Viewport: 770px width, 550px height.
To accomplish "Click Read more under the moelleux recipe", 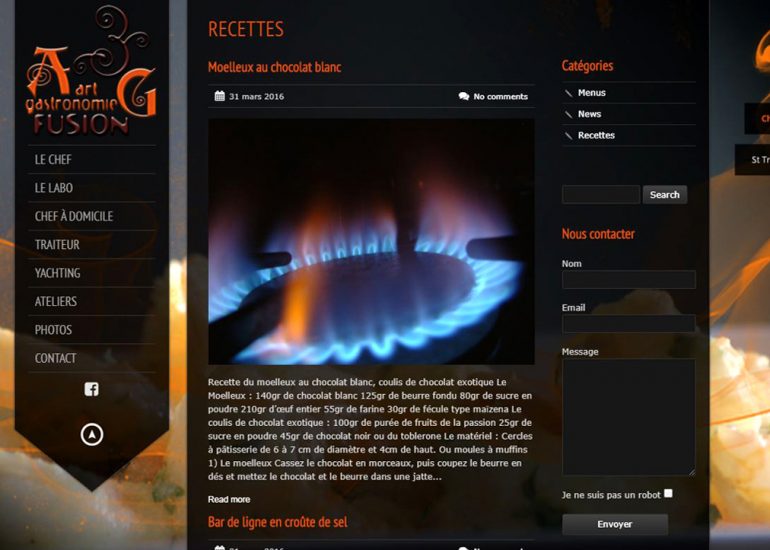I will [229, 499].
